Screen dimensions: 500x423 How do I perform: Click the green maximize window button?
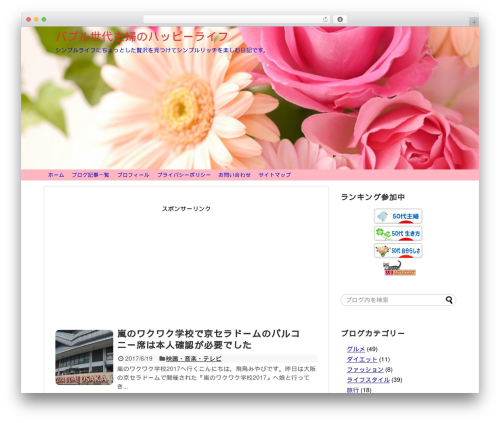[x=44, y=19]
